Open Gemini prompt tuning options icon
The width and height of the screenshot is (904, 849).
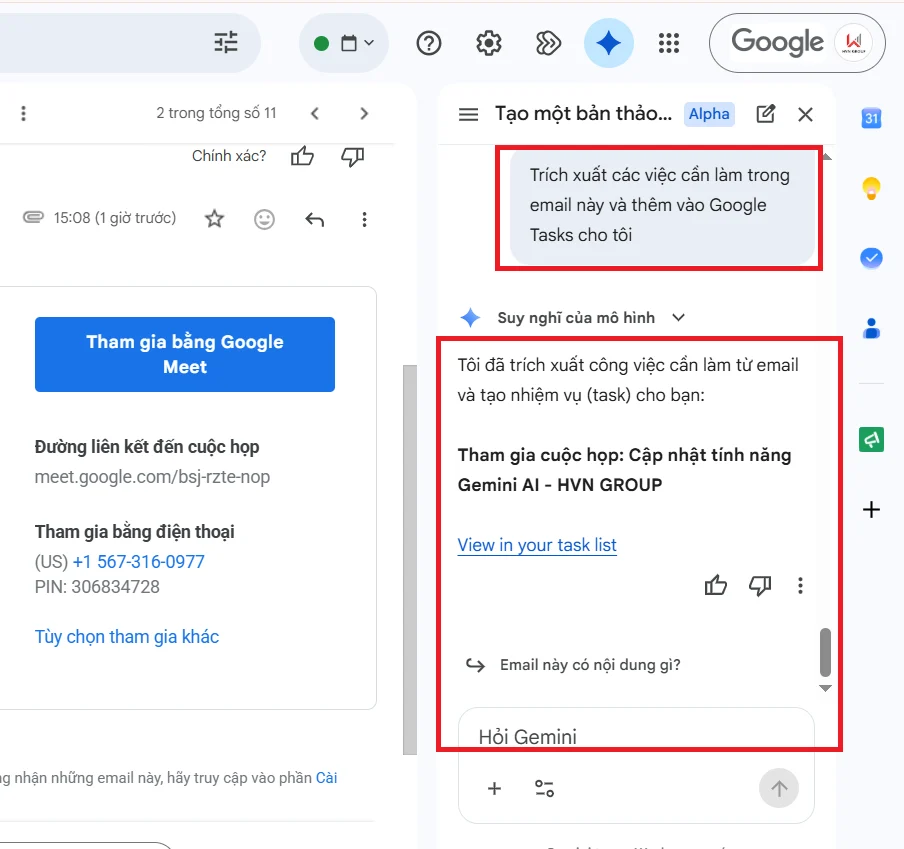tap(544, 788)
